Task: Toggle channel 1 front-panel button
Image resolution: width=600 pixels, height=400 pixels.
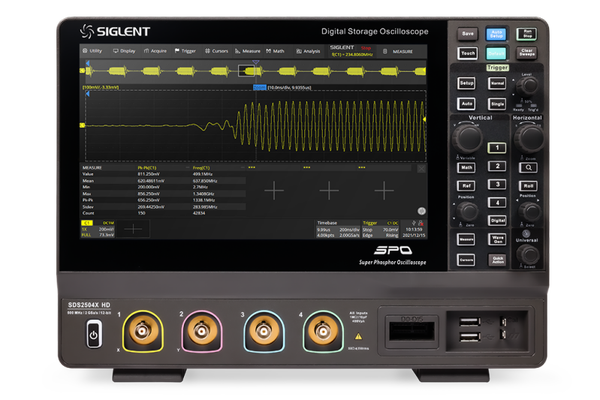Action: (497, 148)
